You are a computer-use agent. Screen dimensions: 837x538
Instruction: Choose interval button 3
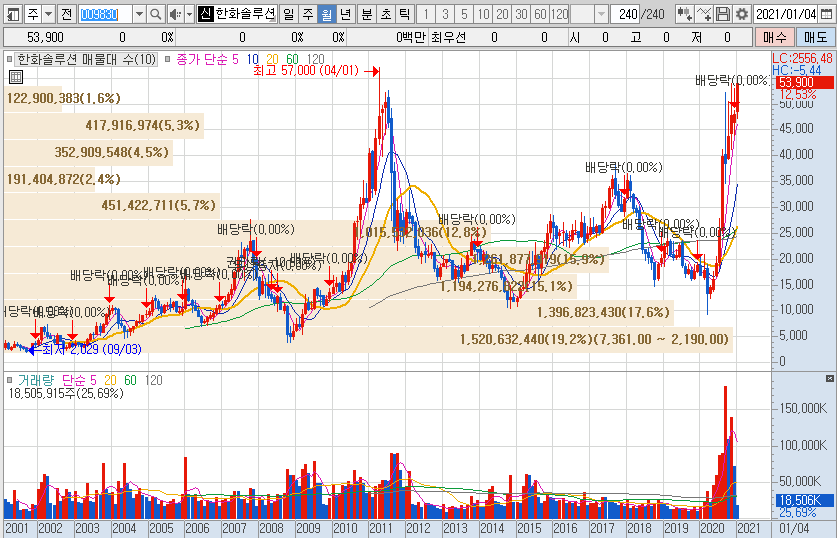click(x=445, y=14)
